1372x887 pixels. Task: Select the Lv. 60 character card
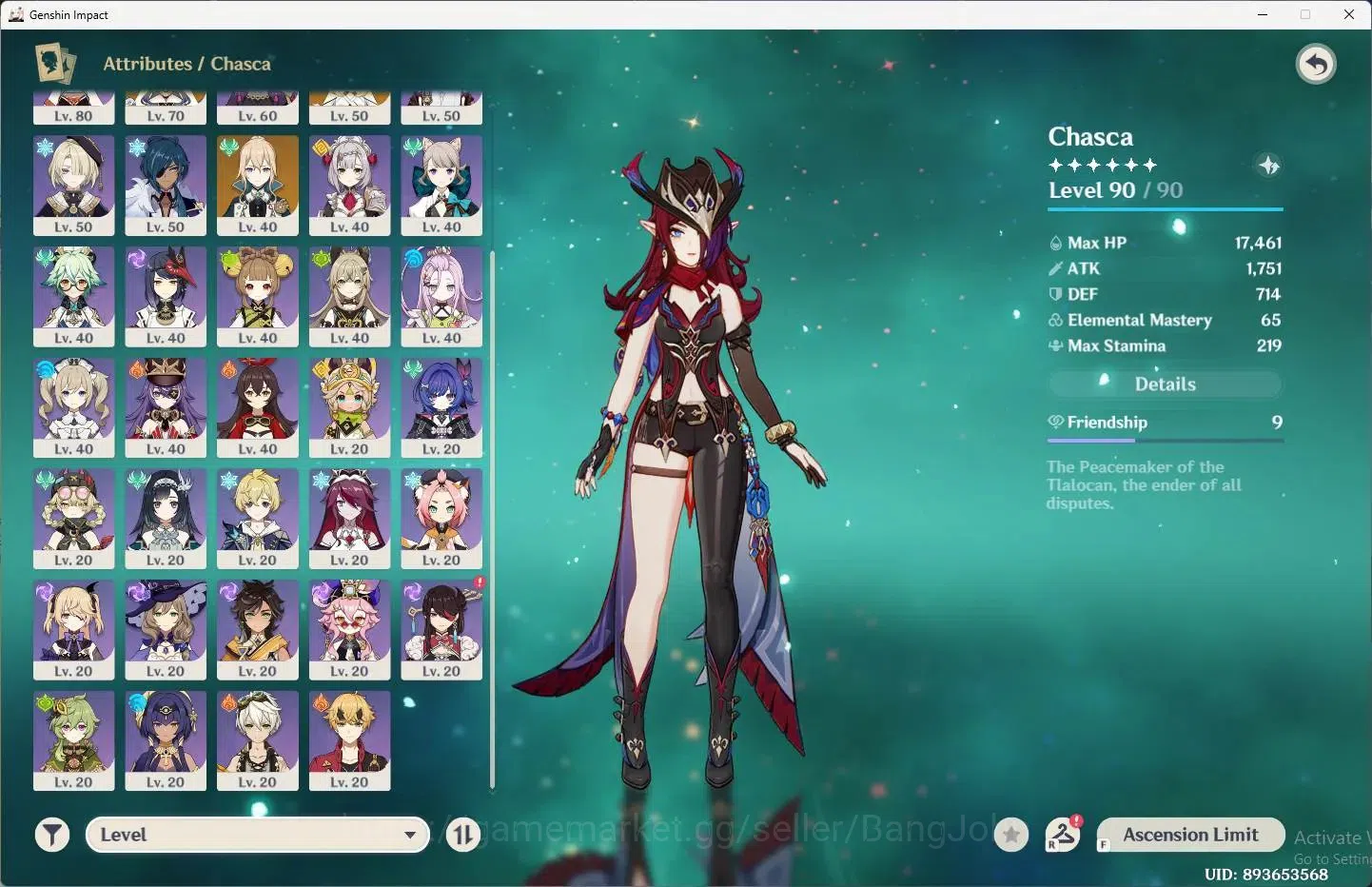coord(258,108)
